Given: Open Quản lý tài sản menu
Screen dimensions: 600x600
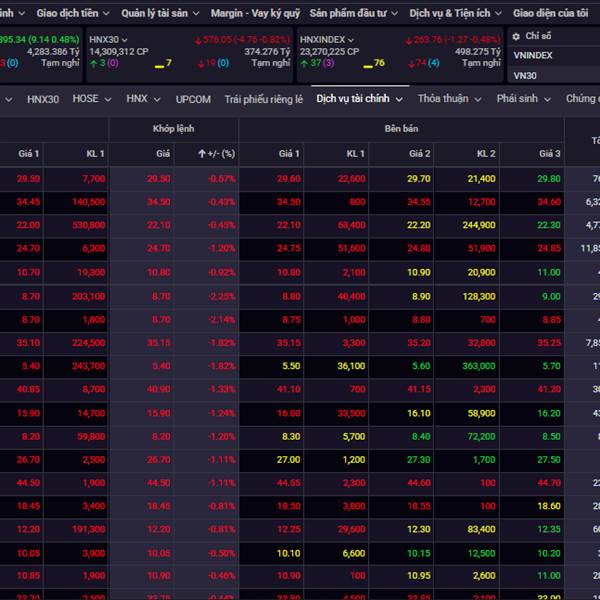Looking at the screenshot, I should [x=160, y=13].
